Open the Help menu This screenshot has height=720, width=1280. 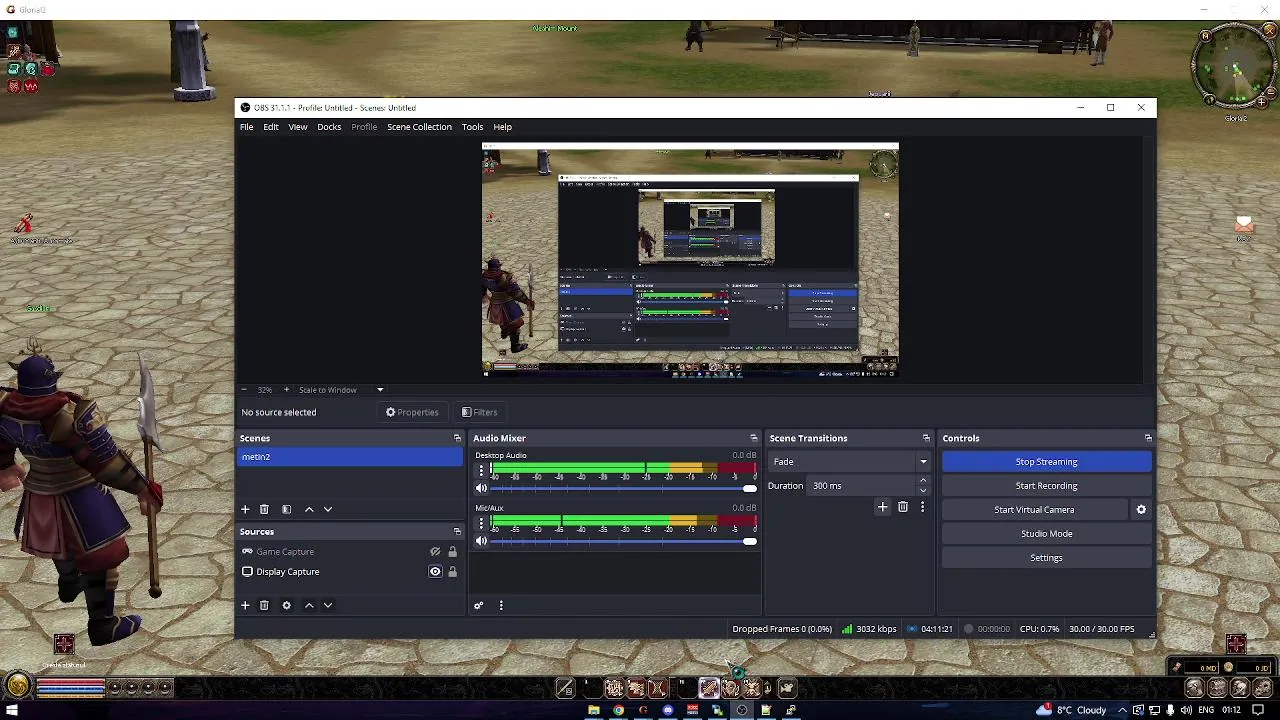click(502, 127)
